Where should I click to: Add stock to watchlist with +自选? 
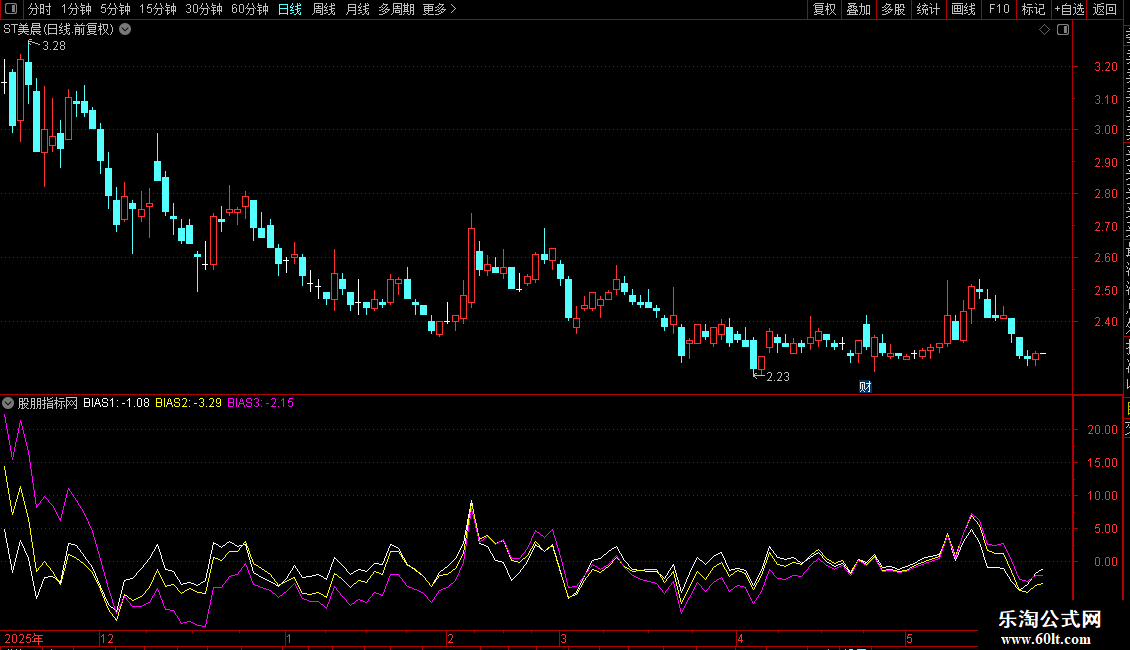coord(1069,9)
